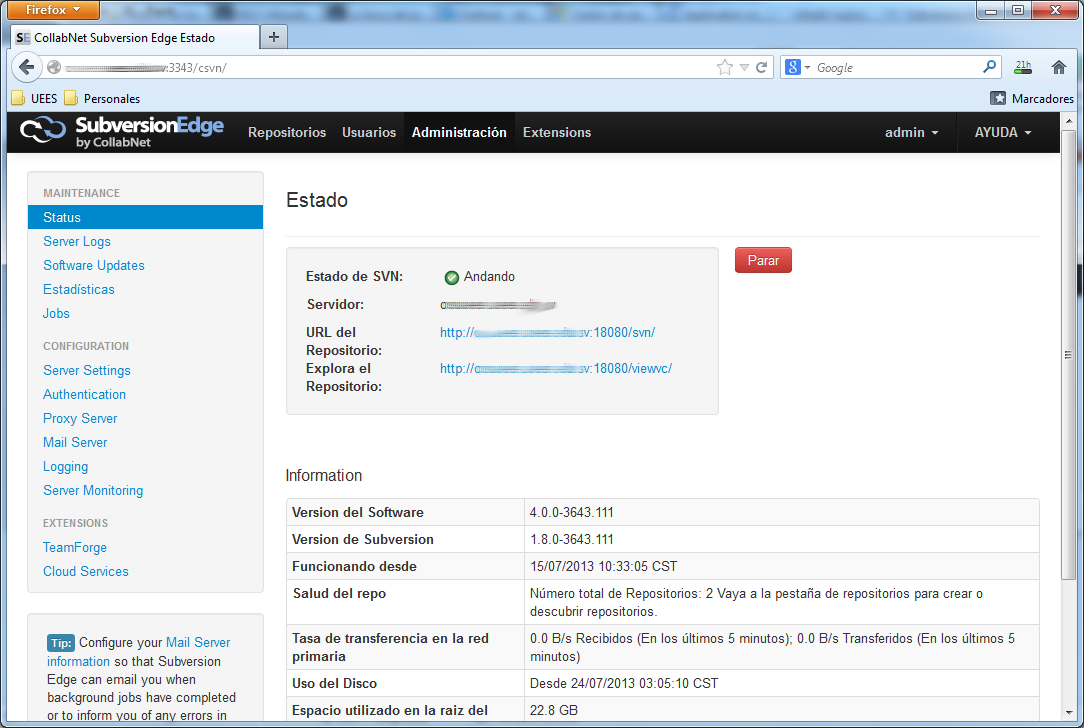Open Estadísticas in the sidebar
Screen dimensions: 1084x728
click(79, 290)
